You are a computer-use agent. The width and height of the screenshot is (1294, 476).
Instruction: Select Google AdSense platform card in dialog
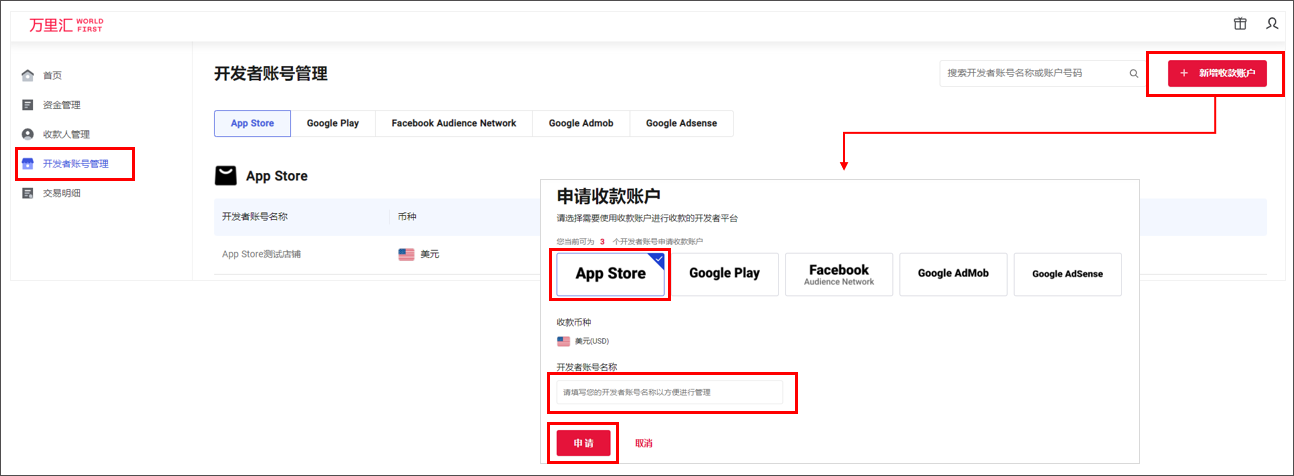click(x=1067, y=274)
